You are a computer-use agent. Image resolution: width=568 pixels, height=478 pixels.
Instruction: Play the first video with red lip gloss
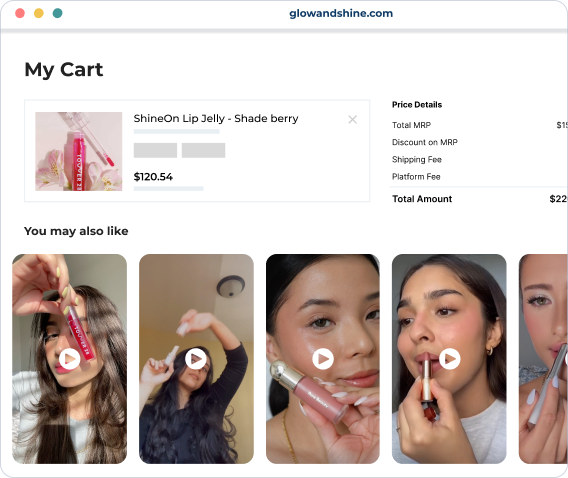click(70, 358)
